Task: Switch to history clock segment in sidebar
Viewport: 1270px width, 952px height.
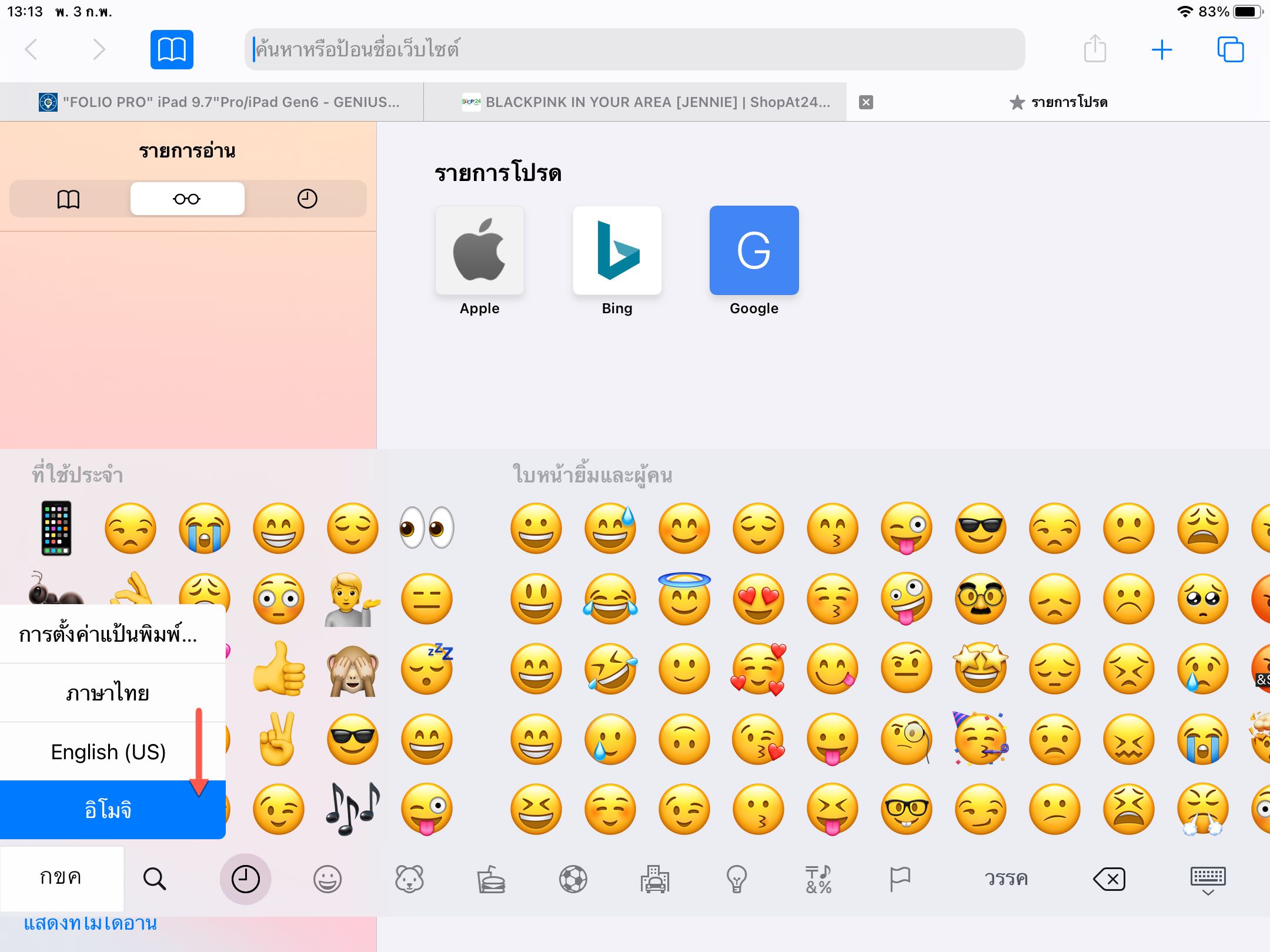Action: (x=307, y=199)
